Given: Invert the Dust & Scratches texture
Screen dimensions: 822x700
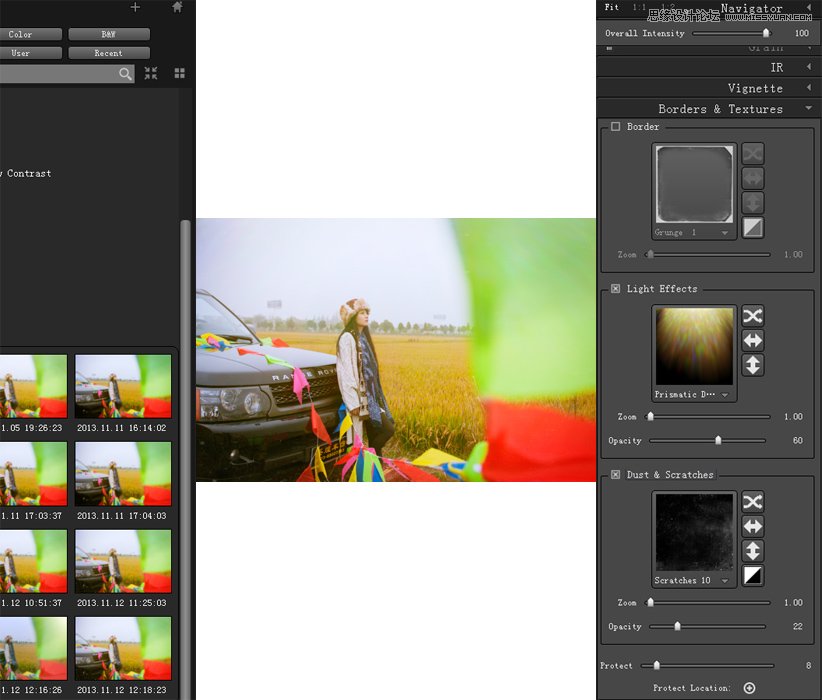Looking at the screenshot, I should click(x=752, y=576).
